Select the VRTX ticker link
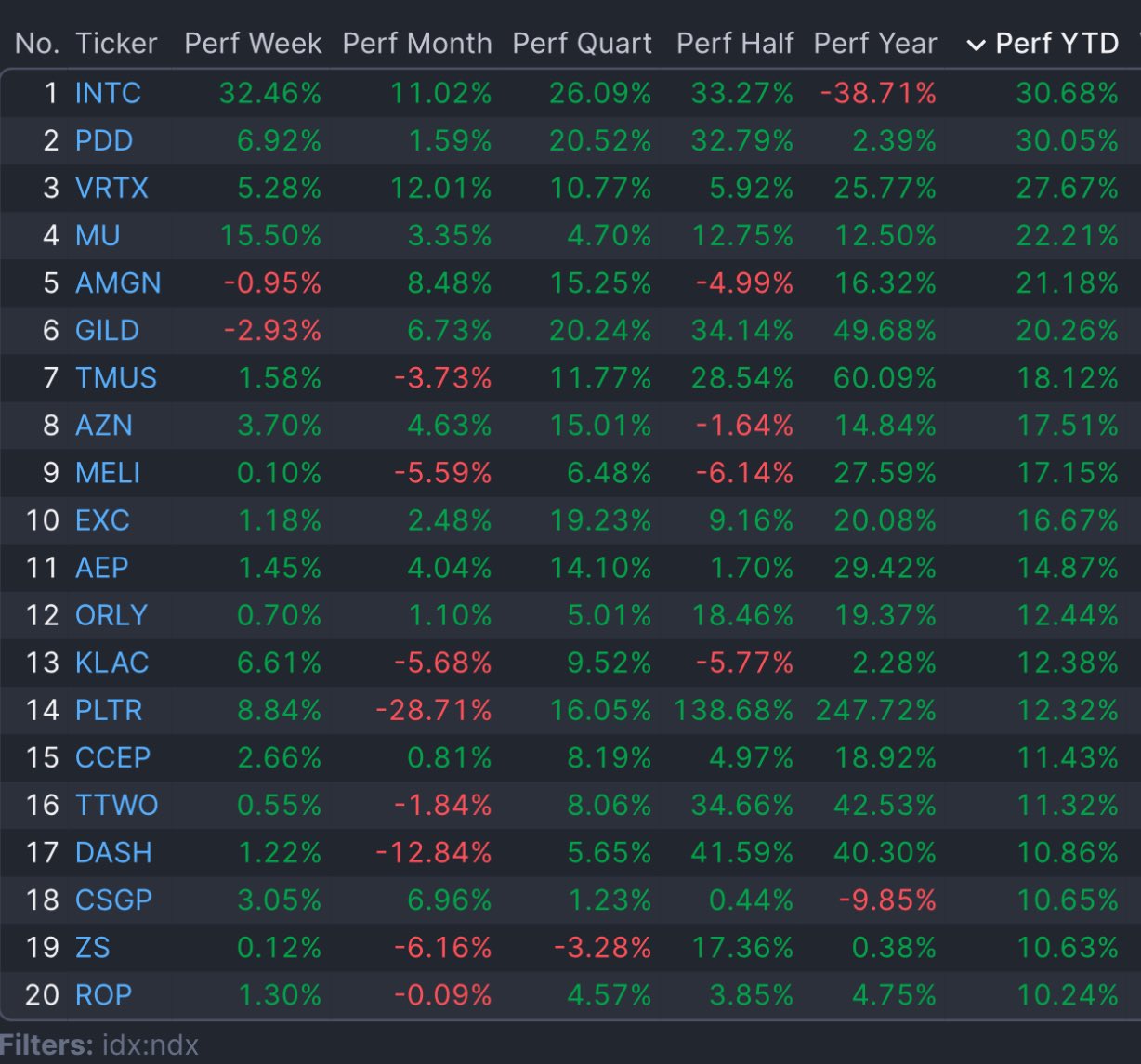1141x1064 pixels. [x=111, y=188]
